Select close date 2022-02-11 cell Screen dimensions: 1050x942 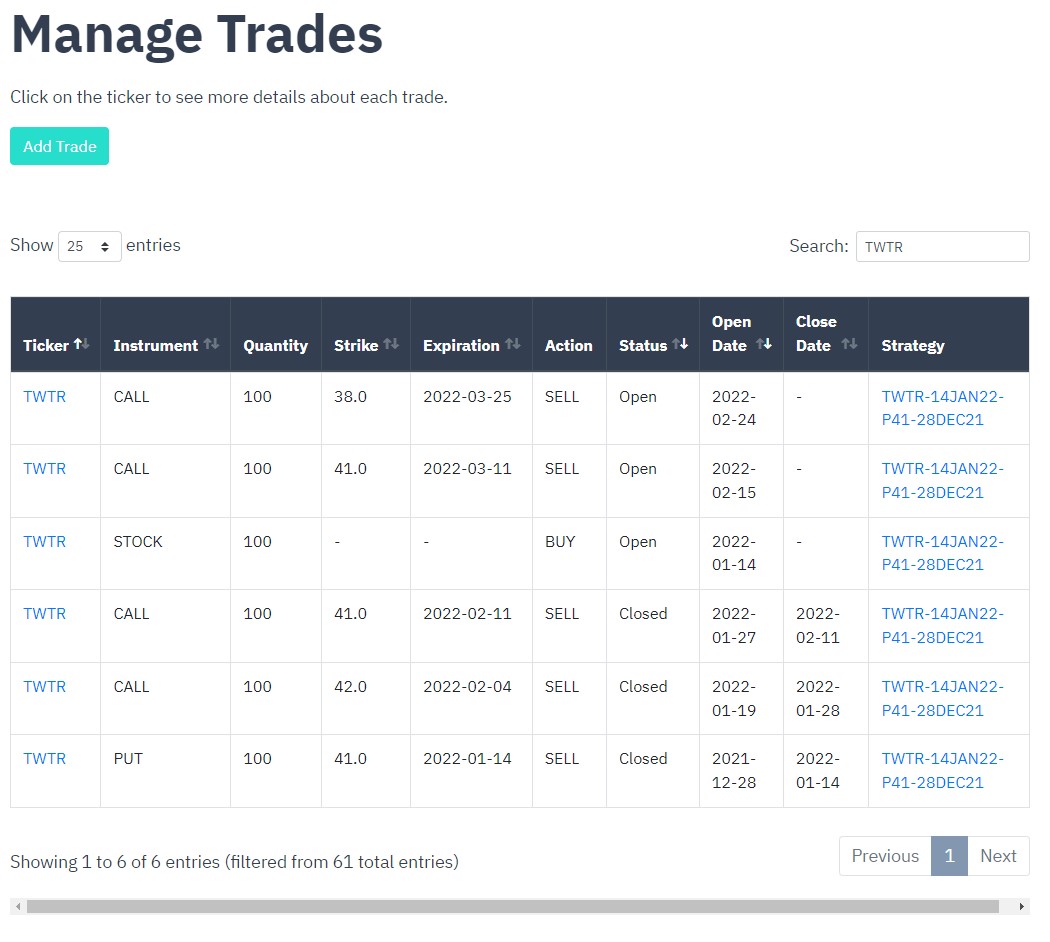point(826,626)
